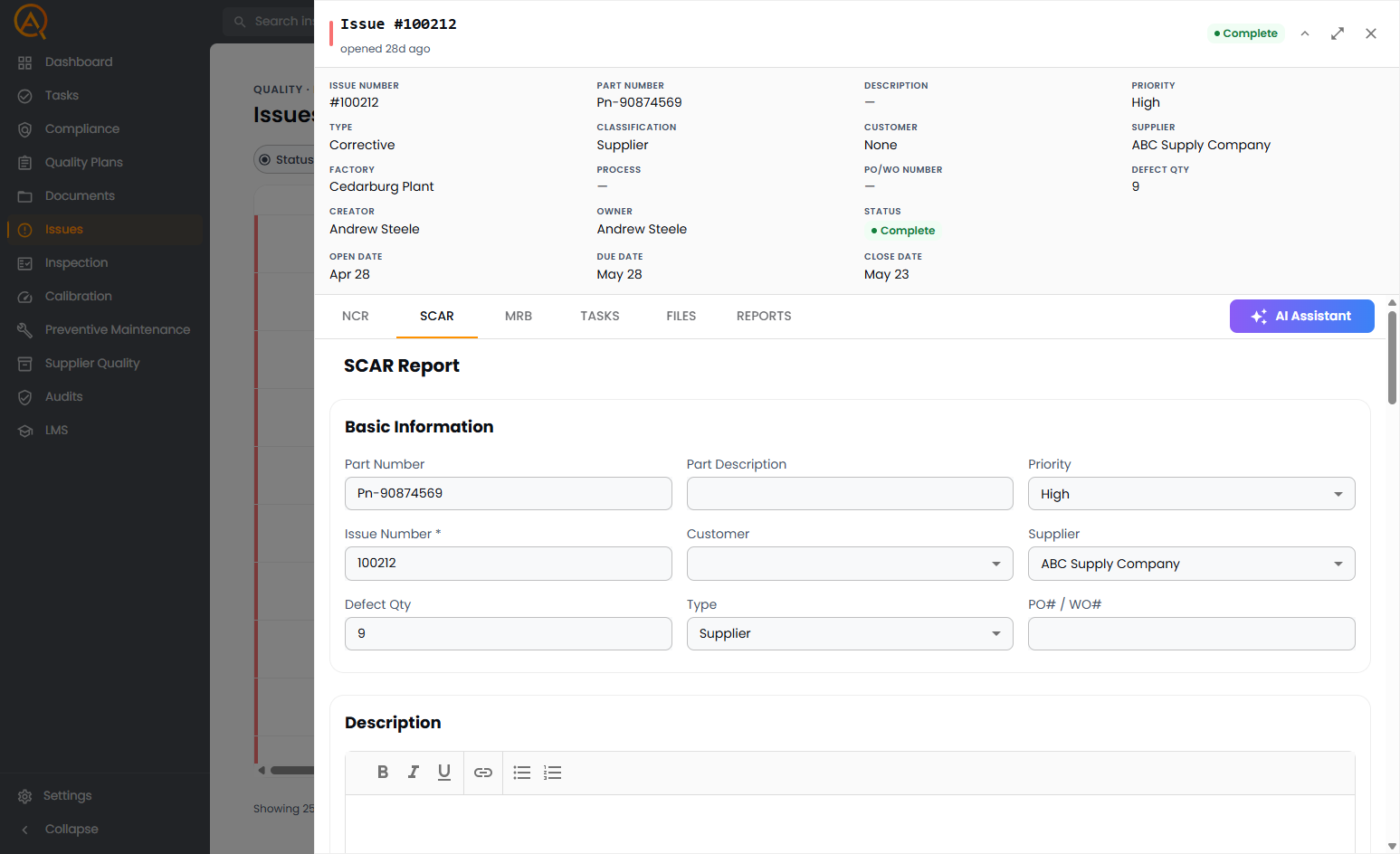Screen dimensions: 1400x854
Task: Open the Quality Plans clipboard icon
Action: tap(25, 163)
